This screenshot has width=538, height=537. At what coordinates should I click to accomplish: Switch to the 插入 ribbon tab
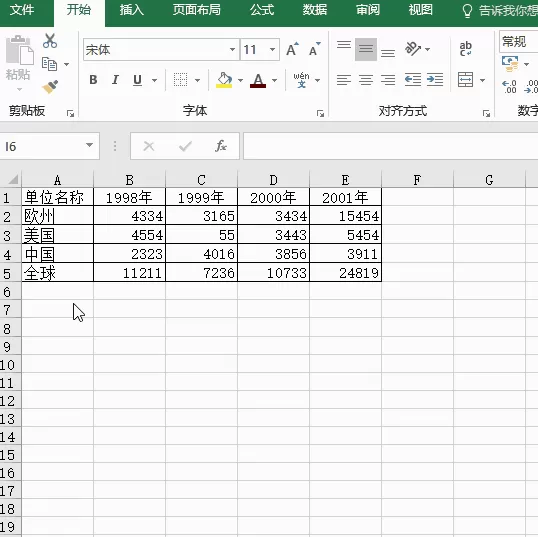point(132,10)
